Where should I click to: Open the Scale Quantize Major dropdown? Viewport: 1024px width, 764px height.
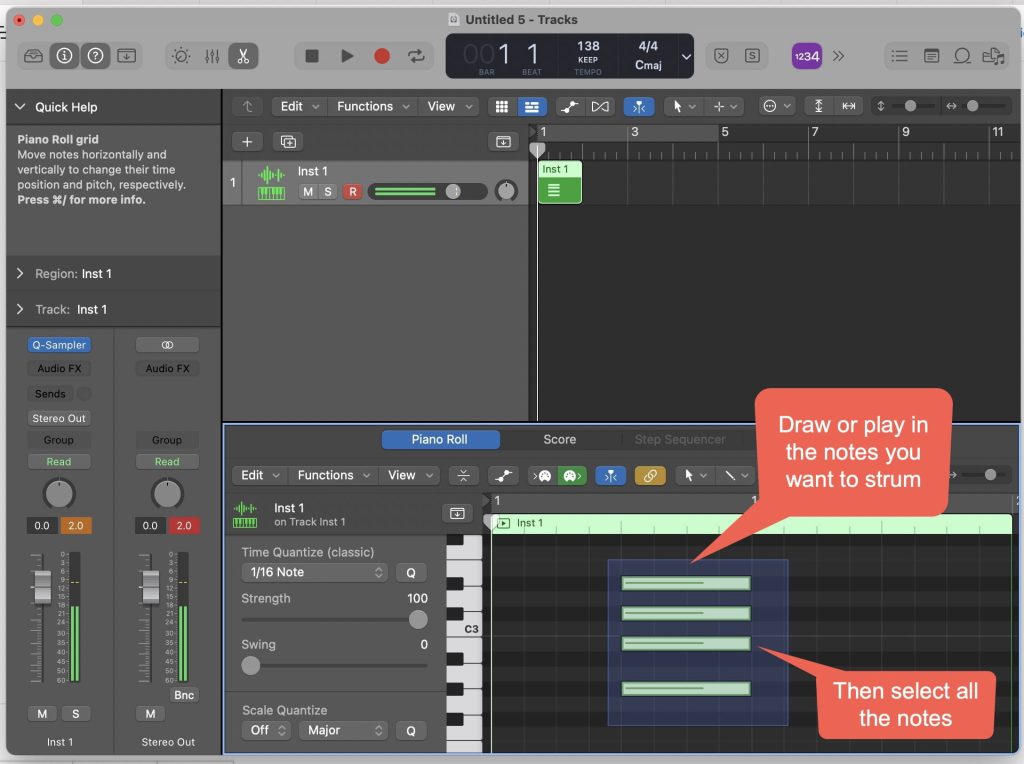[342, 730]
